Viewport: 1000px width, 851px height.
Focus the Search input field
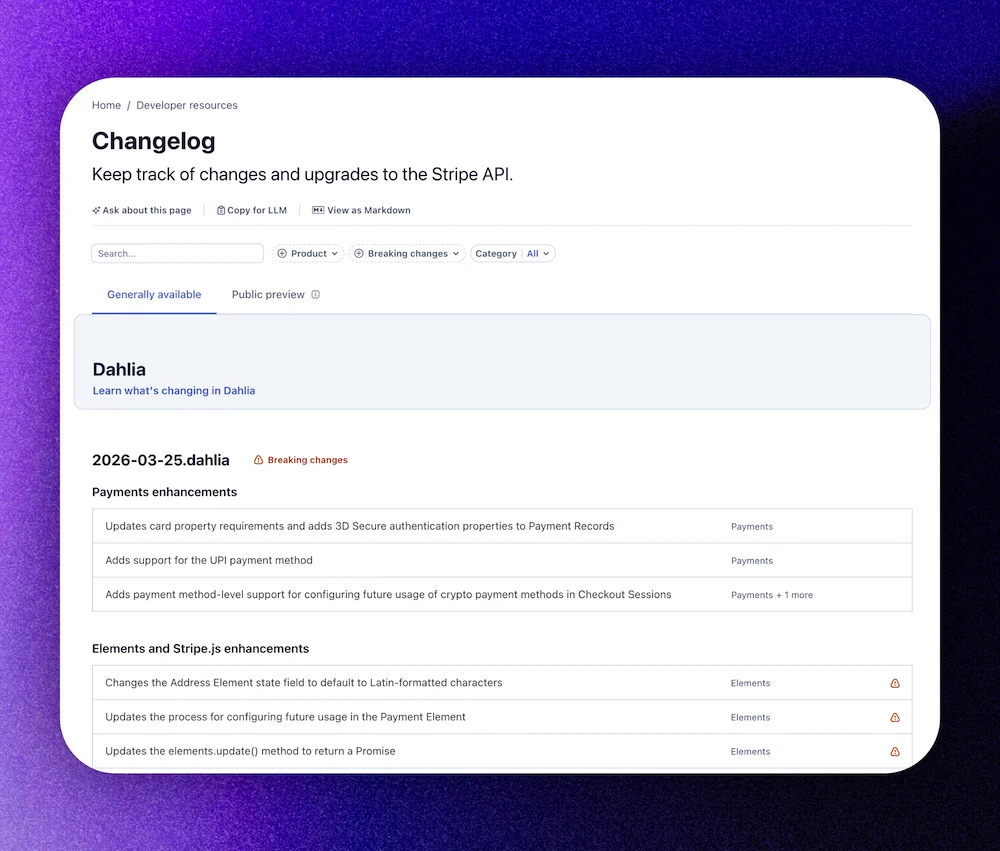(x=177, y=253)
